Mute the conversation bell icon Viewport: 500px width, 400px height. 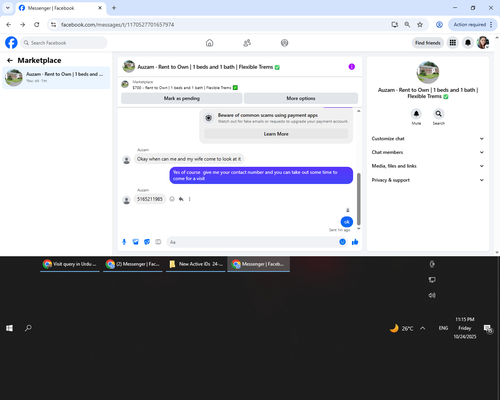(416, 114)
